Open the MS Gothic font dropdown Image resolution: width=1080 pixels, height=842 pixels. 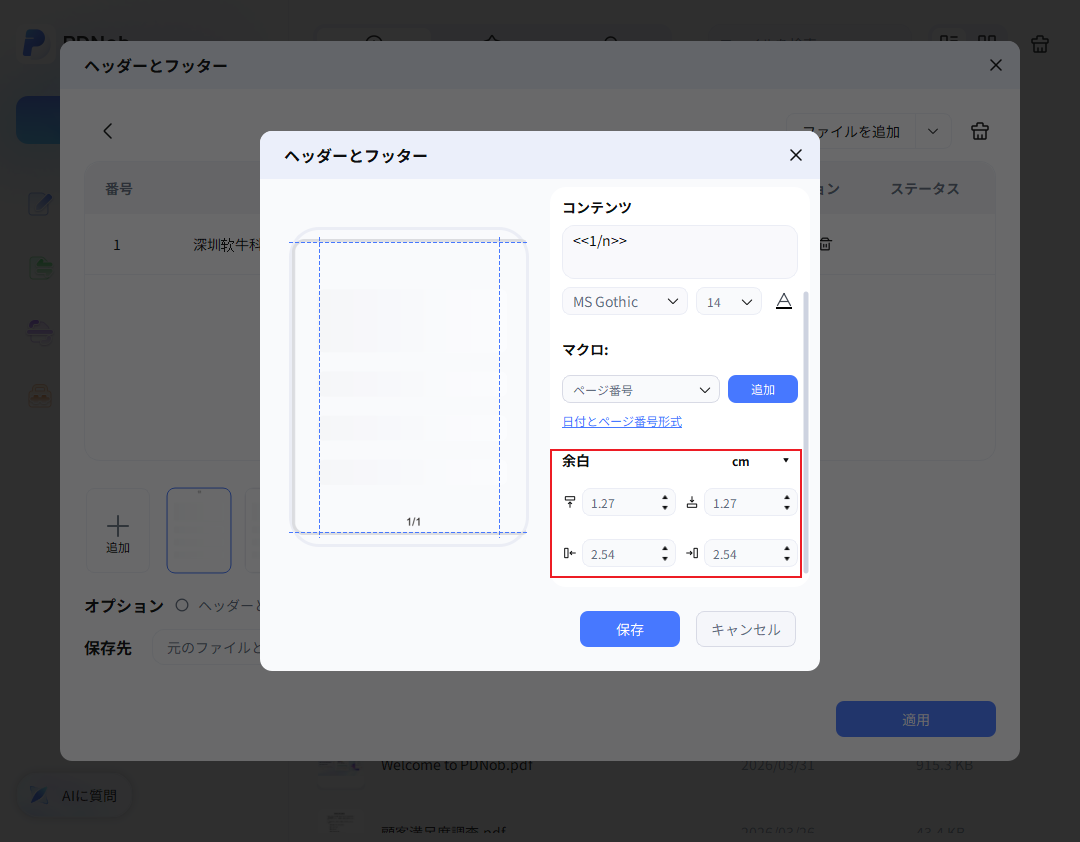[x=624, y=300]
